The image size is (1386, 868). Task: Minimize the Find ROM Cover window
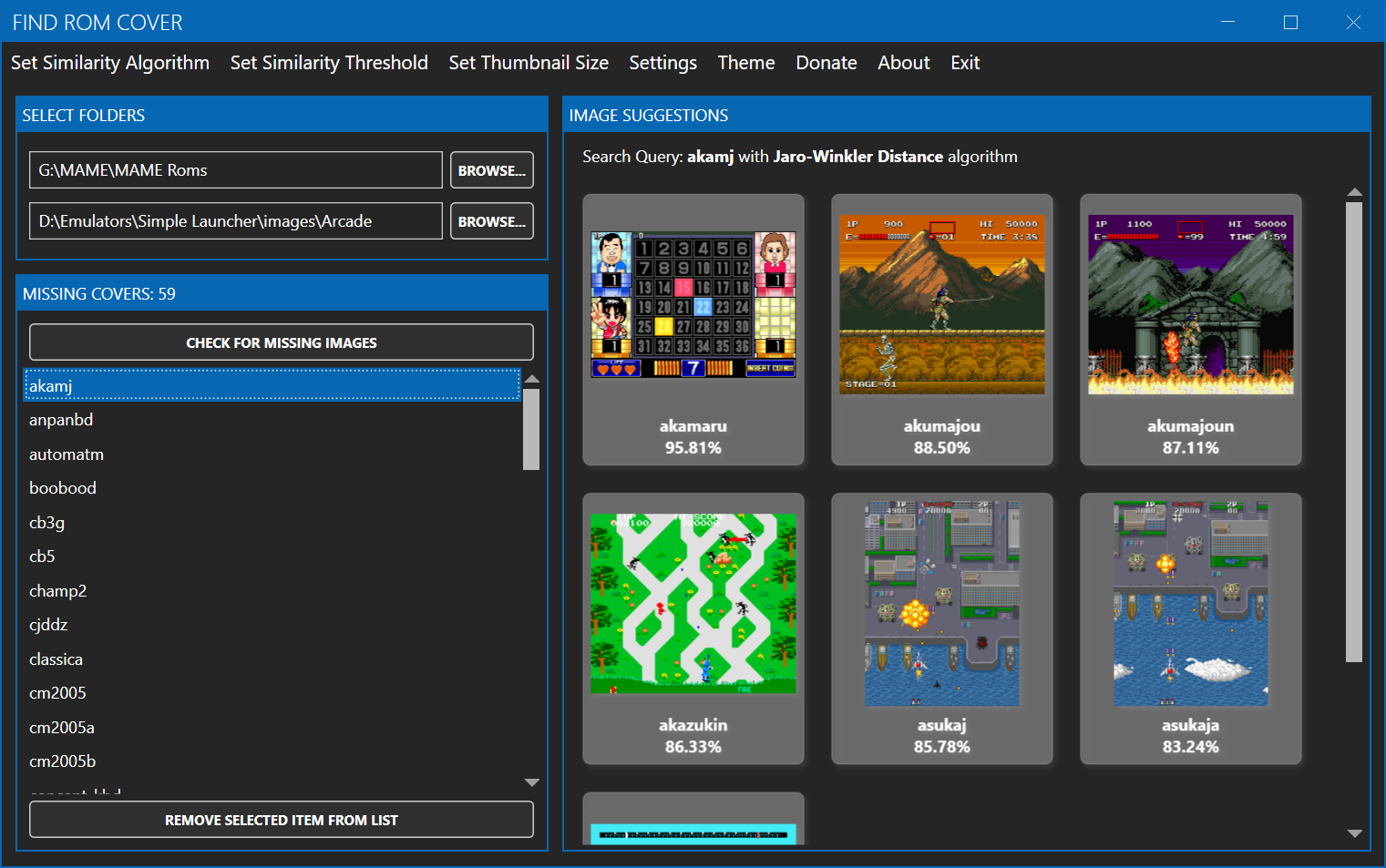(x=1228, y=22)
